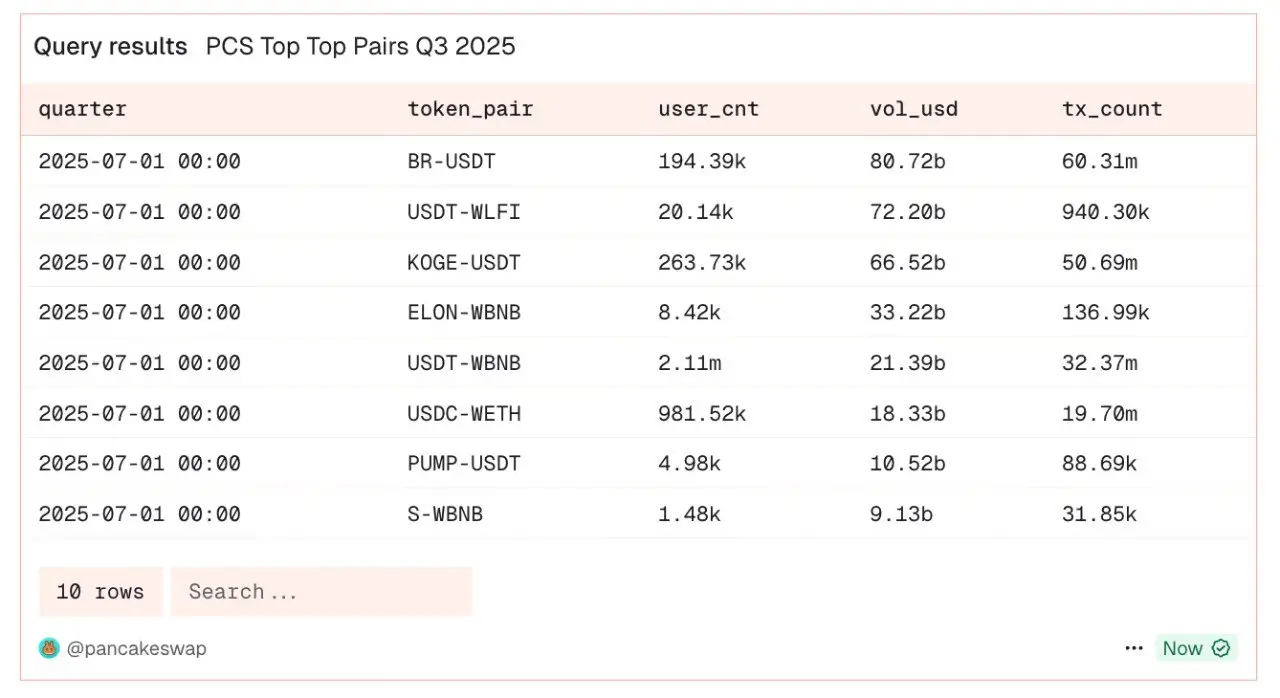Sort by the quarter column header

coord(83,109)
